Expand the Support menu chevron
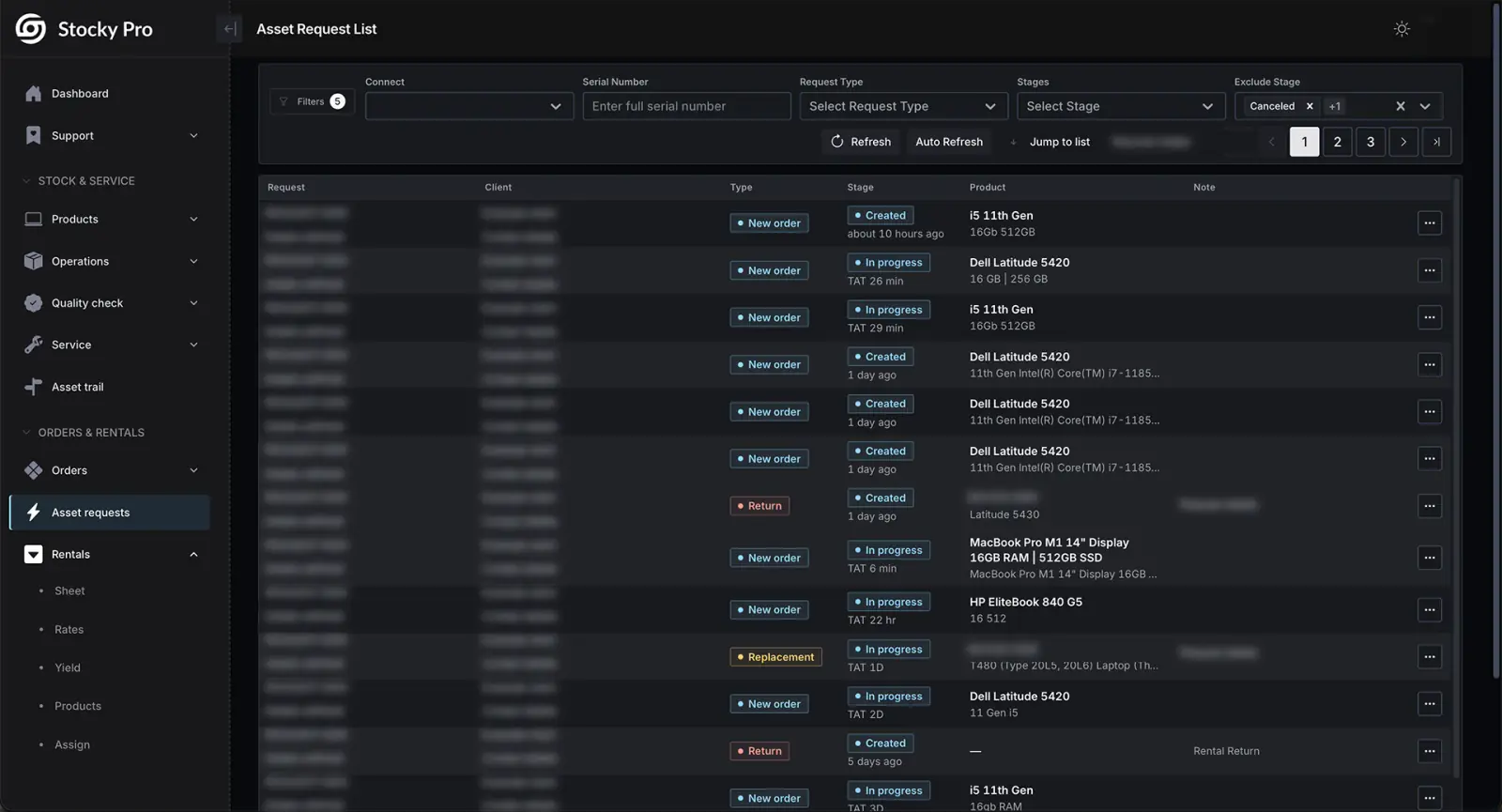 click(193, 136)
